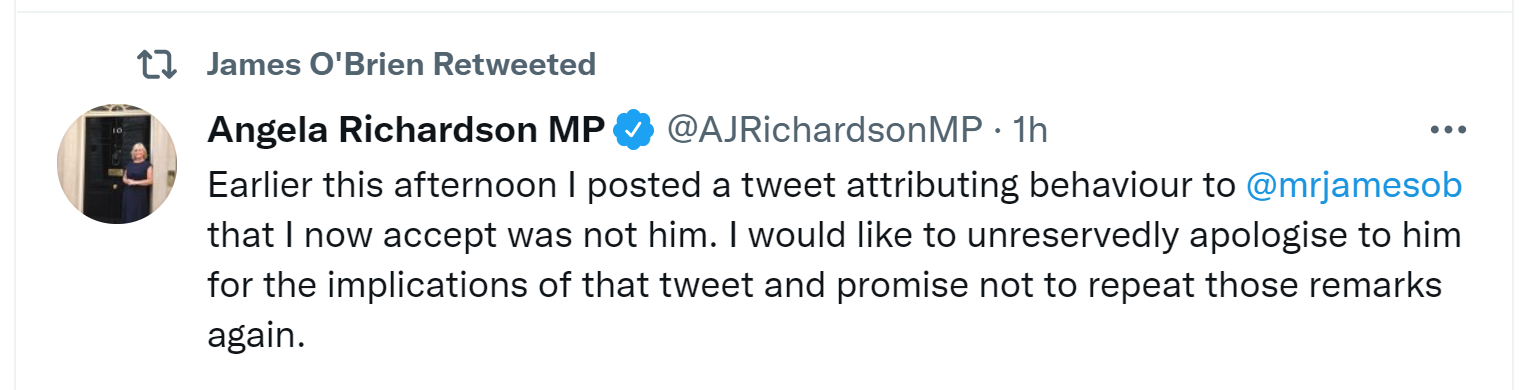Image resolution: width=1521 pixels, height=390 pixels.
Task: Open the tweet via its 1h timestamp
Action: click(x=1030, y=129)
